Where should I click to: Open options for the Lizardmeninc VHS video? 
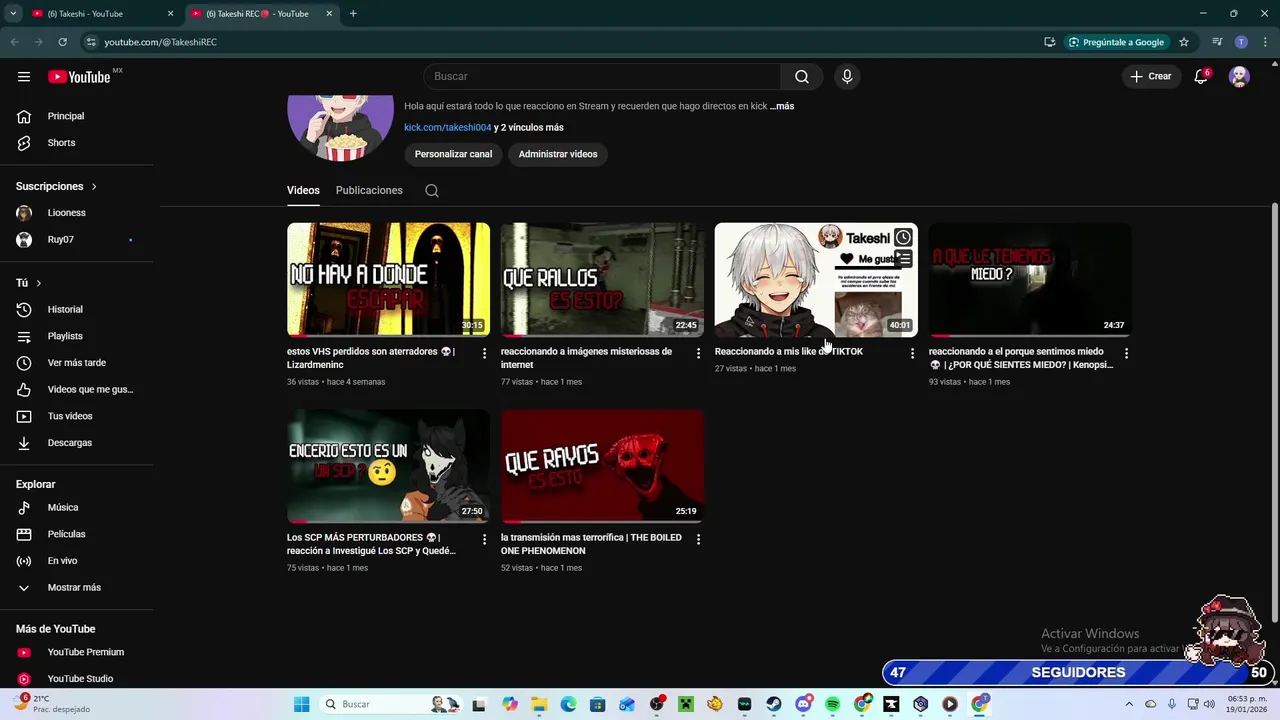point(484,353)
